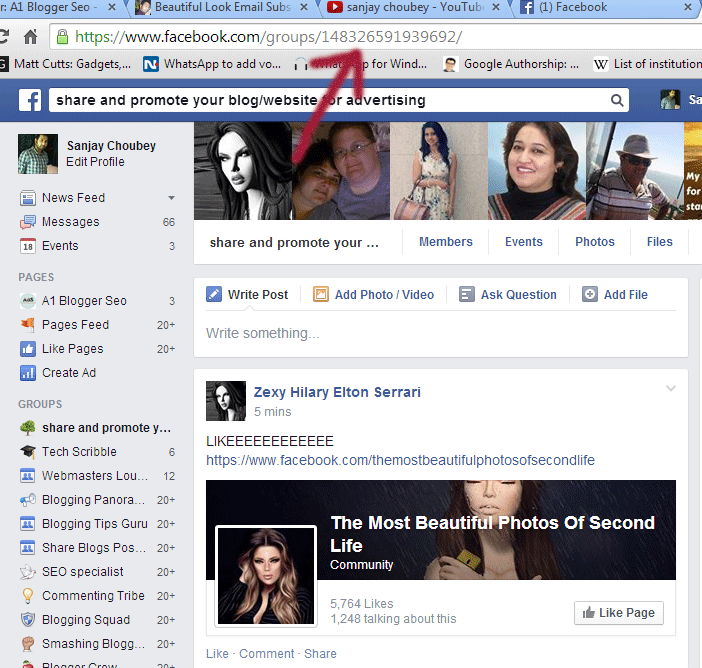Open the group Members tab
Screen dimensions: 702x668
445,242
